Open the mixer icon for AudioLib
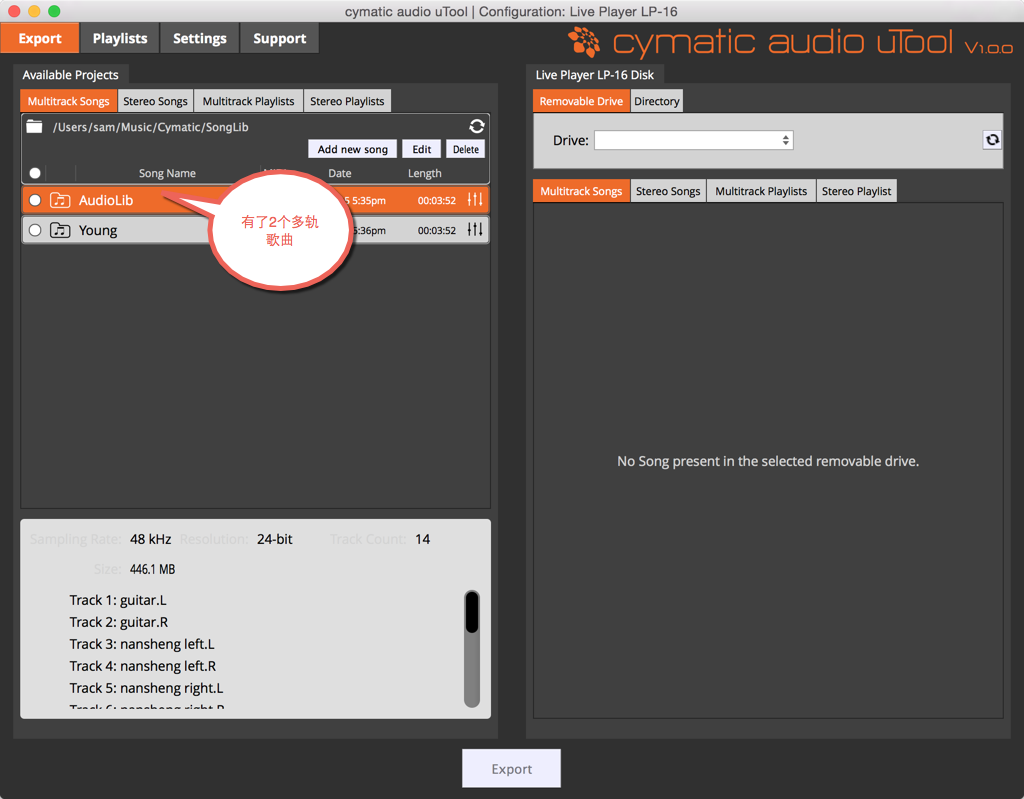Image resolution: width=1024 pixels, height=799 pixels. pos(475,200)
